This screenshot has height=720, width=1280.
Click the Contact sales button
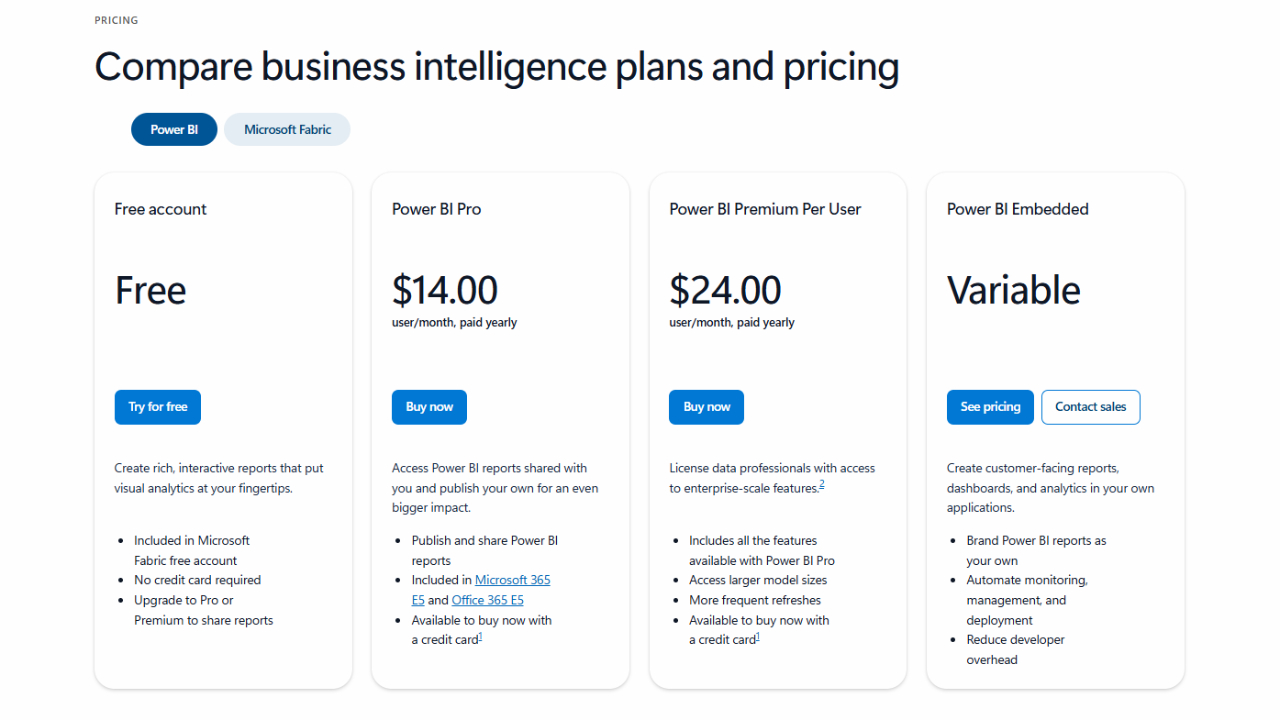tap(1090, 407)
